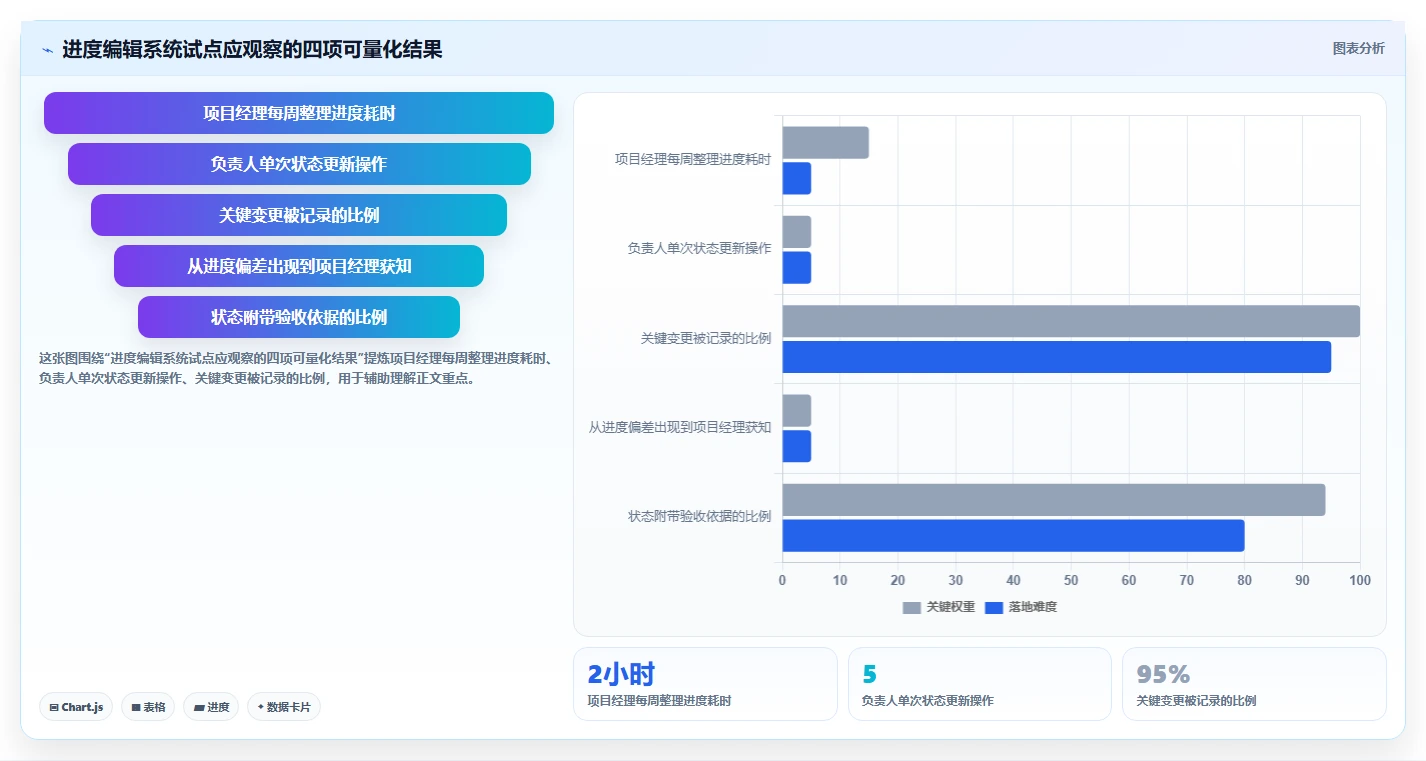This screenshot has height=761, width=1426.
Task: Click the 表格 tag chip
Action: tap(148, 707)
